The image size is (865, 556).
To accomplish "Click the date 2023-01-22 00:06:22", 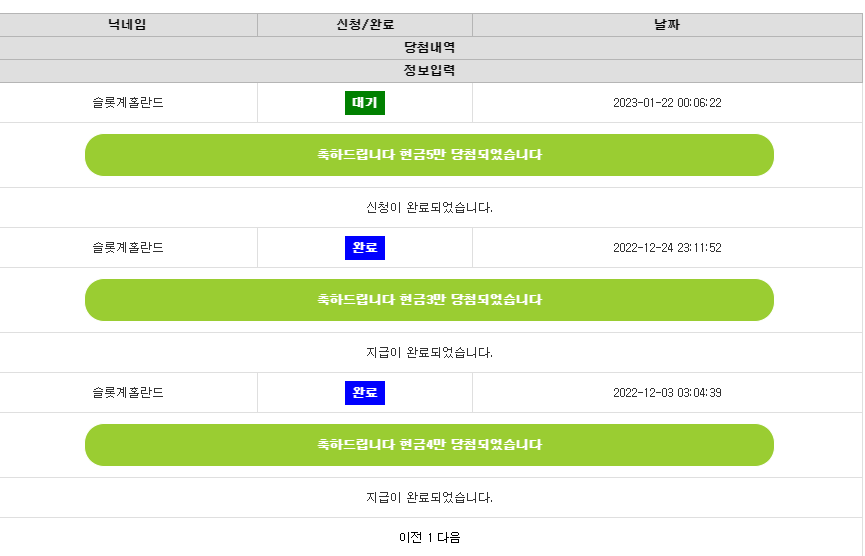I will (x=667, y=103).
